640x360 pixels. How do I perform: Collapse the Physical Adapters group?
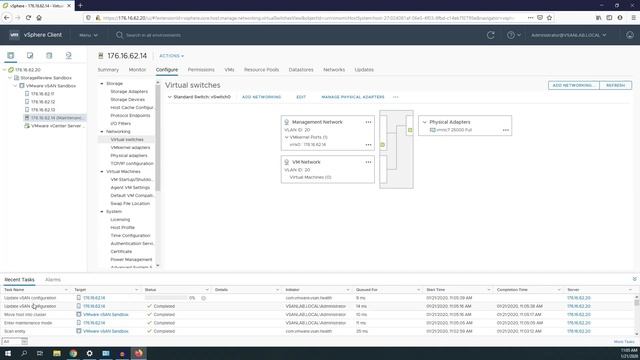tap(424, 122)
